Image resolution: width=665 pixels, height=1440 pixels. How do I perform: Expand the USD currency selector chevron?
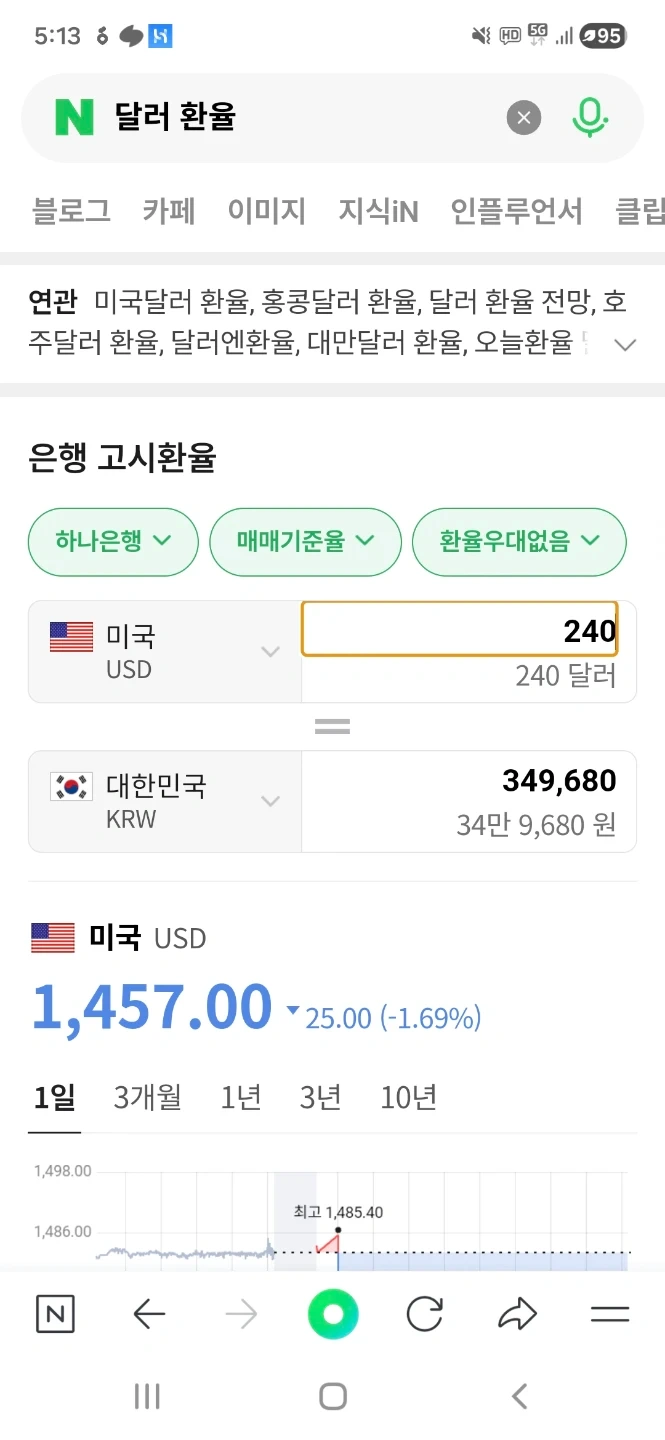pos(269,650)
